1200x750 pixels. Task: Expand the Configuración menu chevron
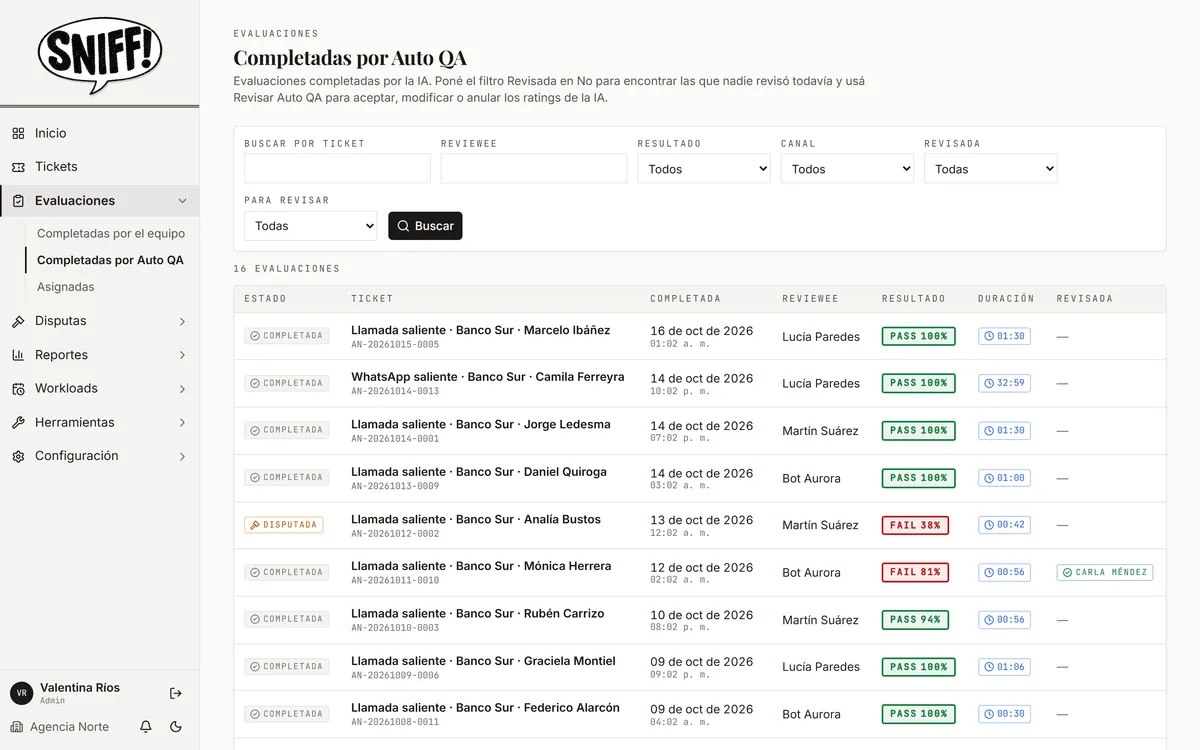coord(182,456)
